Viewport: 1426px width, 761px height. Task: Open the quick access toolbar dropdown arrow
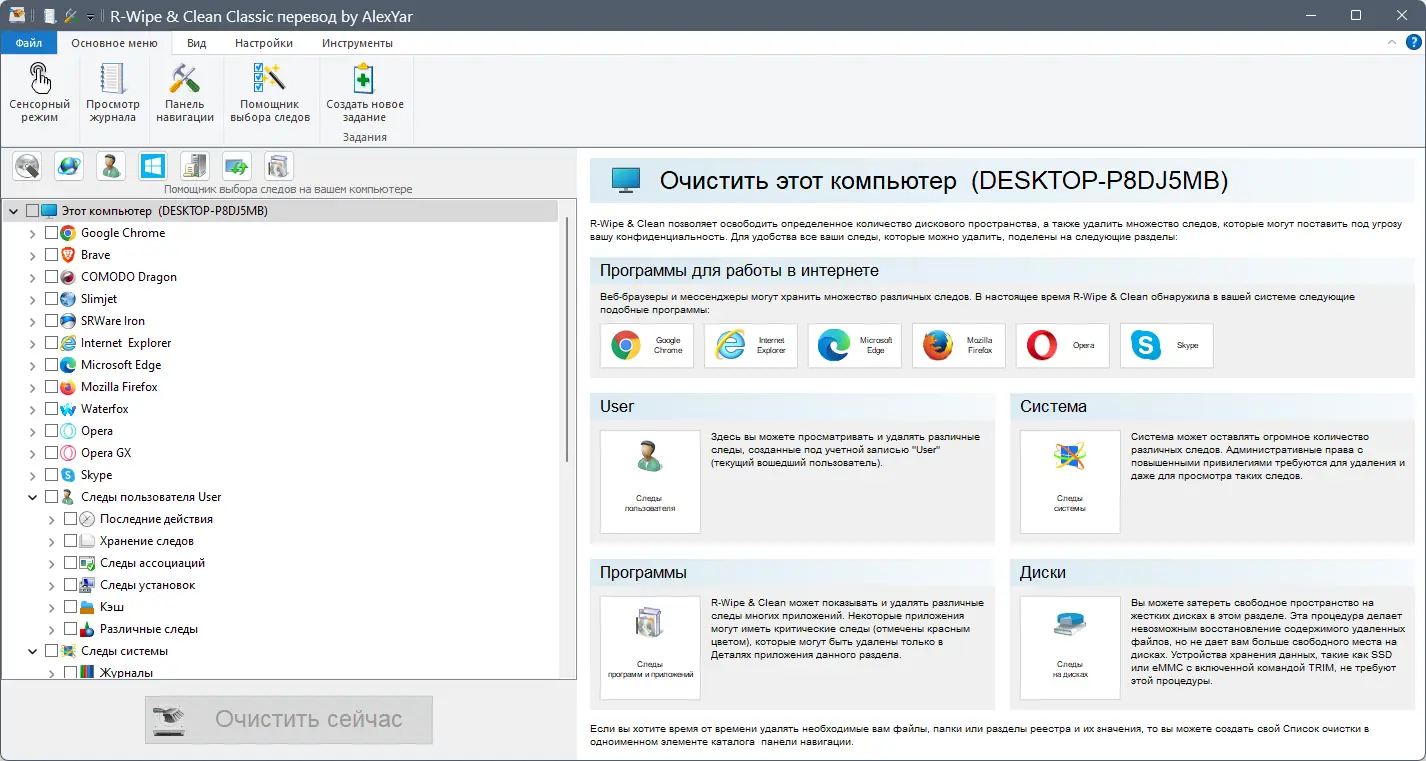pos(88,16)
